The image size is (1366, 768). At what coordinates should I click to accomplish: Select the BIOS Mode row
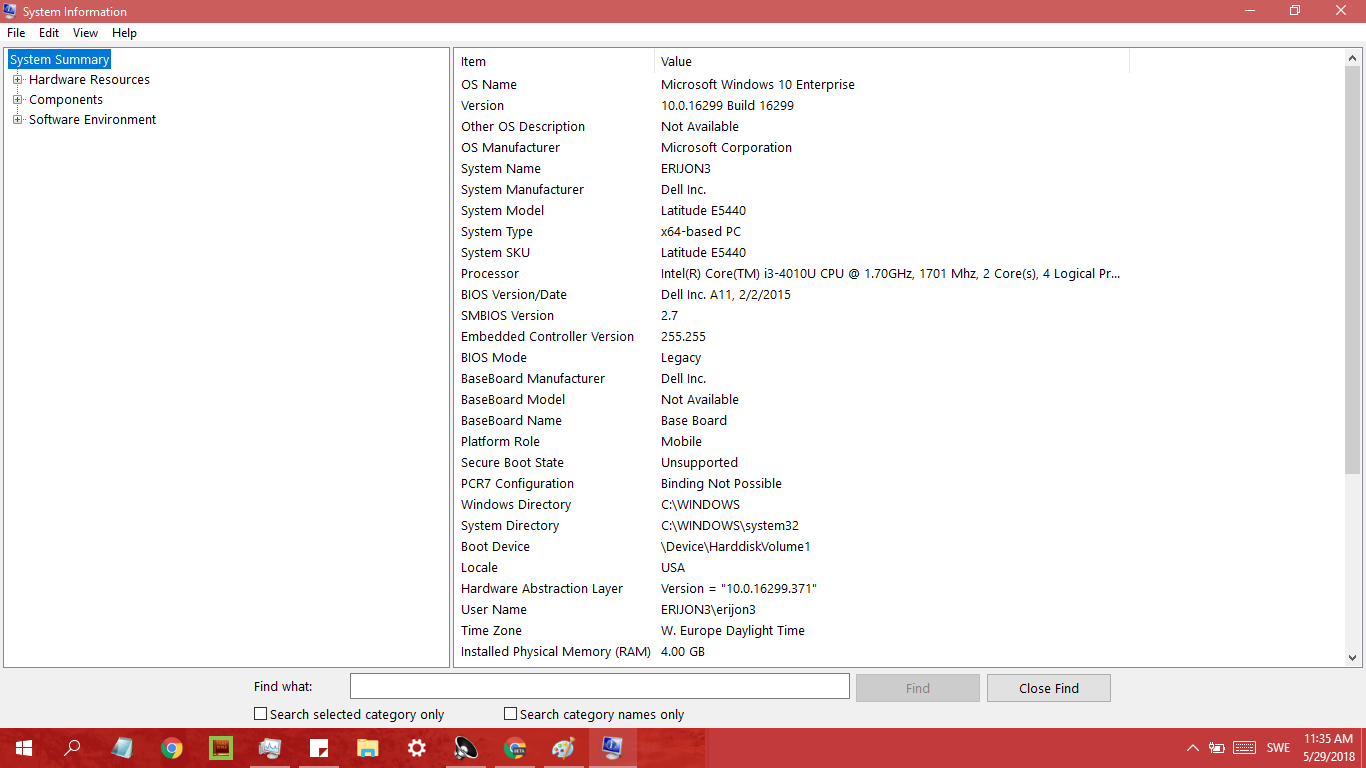pyautogui.click(x=792, y=358)
